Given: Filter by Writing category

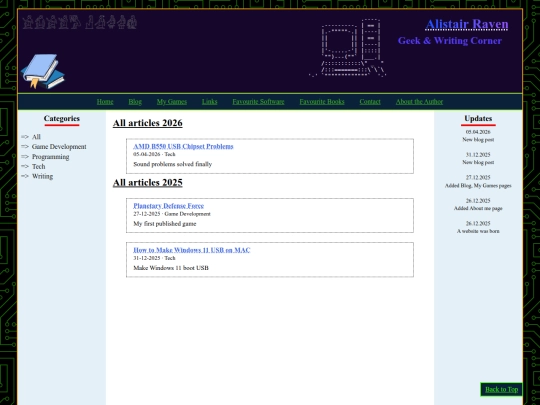Looking at the screenshot, I should (x=42, y=176).
